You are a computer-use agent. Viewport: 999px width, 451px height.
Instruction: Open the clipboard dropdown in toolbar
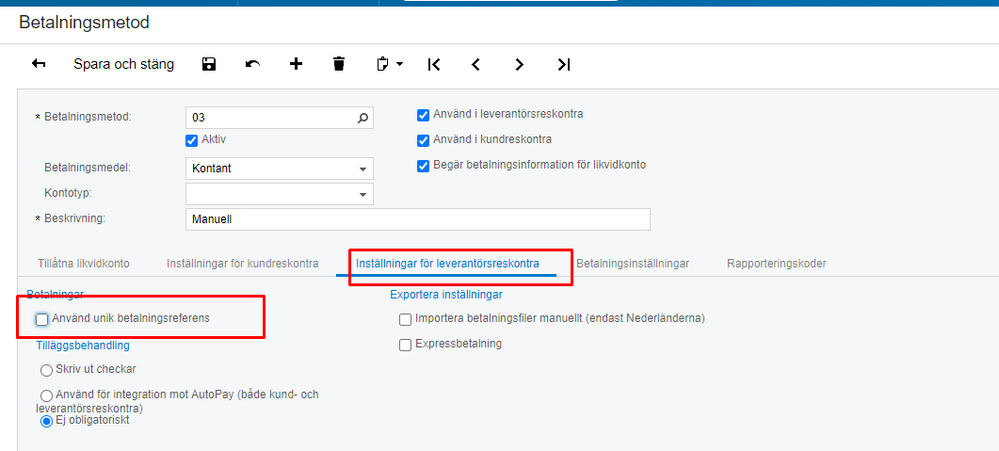pos(389,64)
